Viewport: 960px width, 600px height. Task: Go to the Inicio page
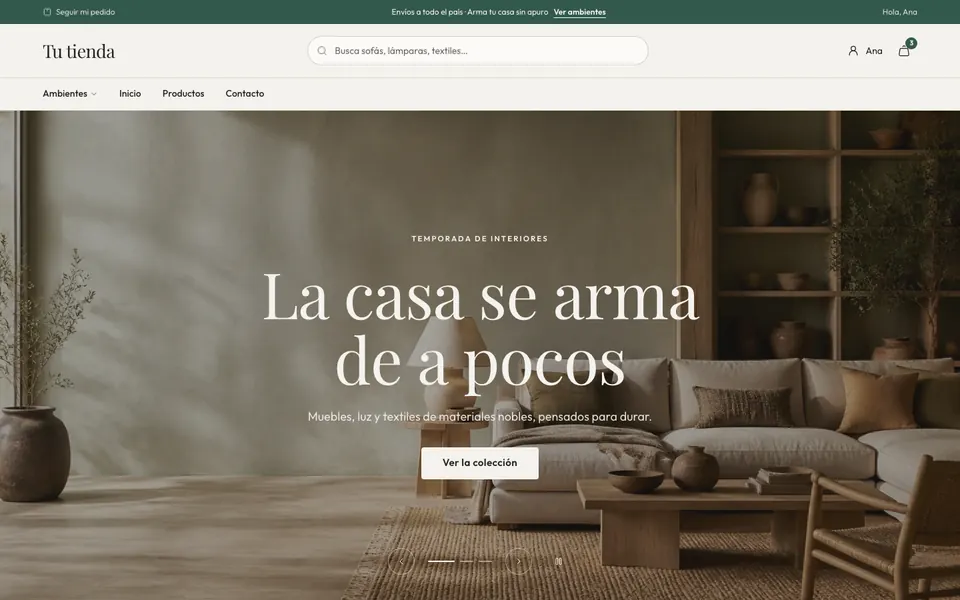(x=130, y=94)
